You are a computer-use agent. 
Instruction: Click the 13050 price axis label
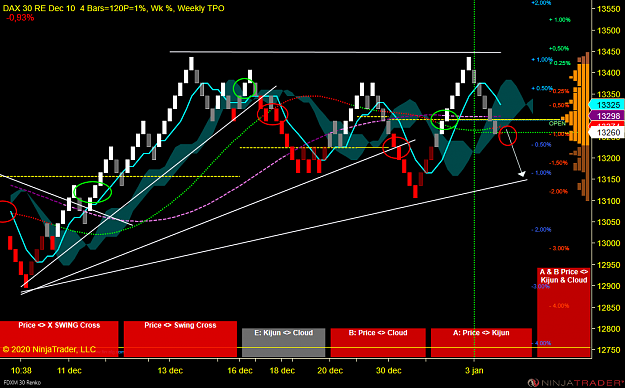[608, 222]
